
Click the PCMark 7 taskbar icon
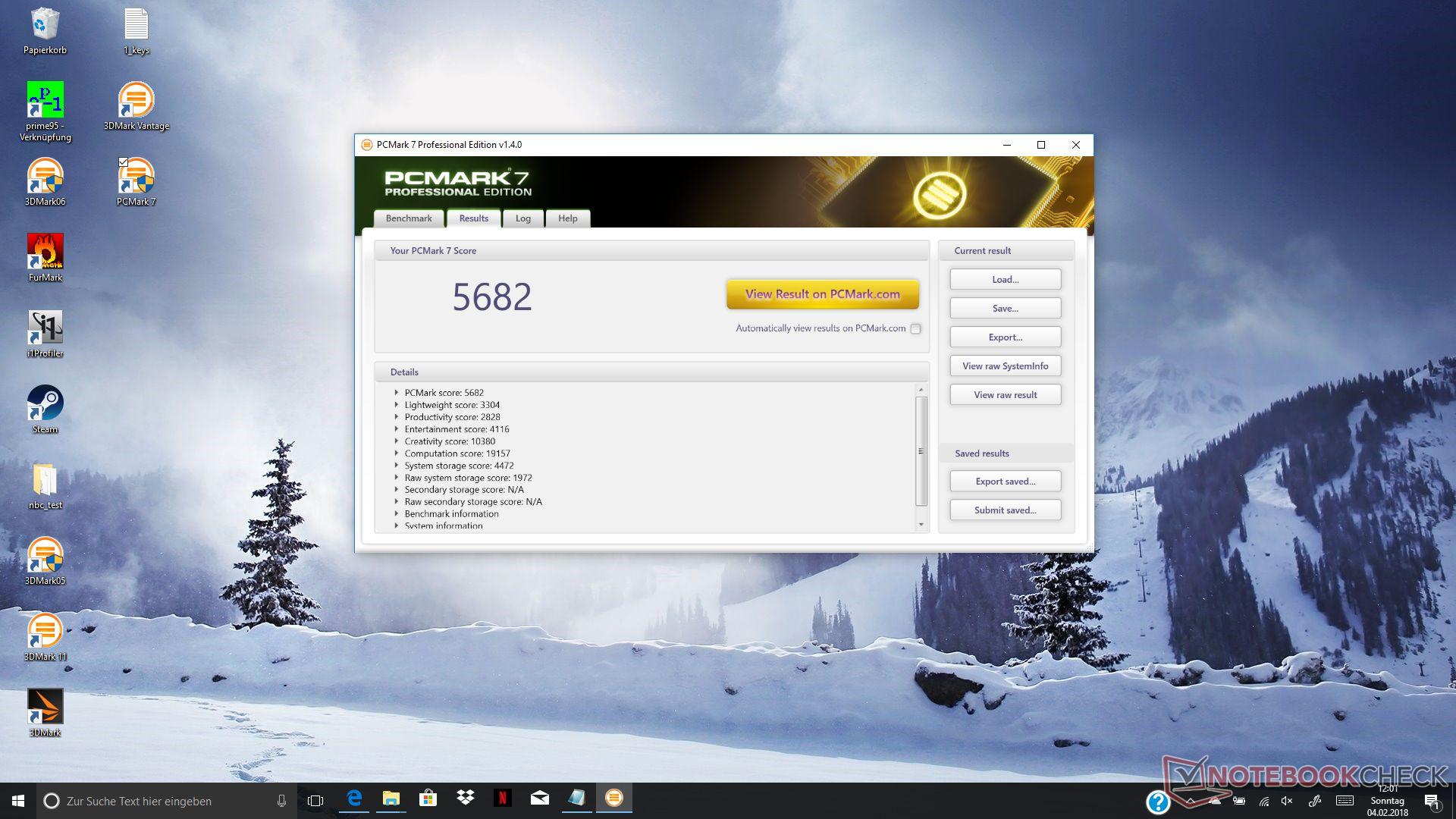[x=613, y=799]
